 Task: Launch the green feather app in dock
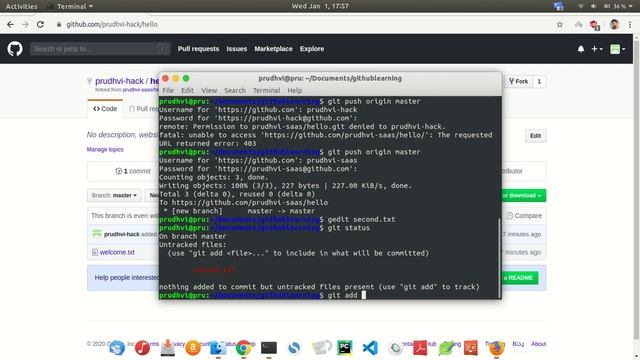[x=446, y=348]
